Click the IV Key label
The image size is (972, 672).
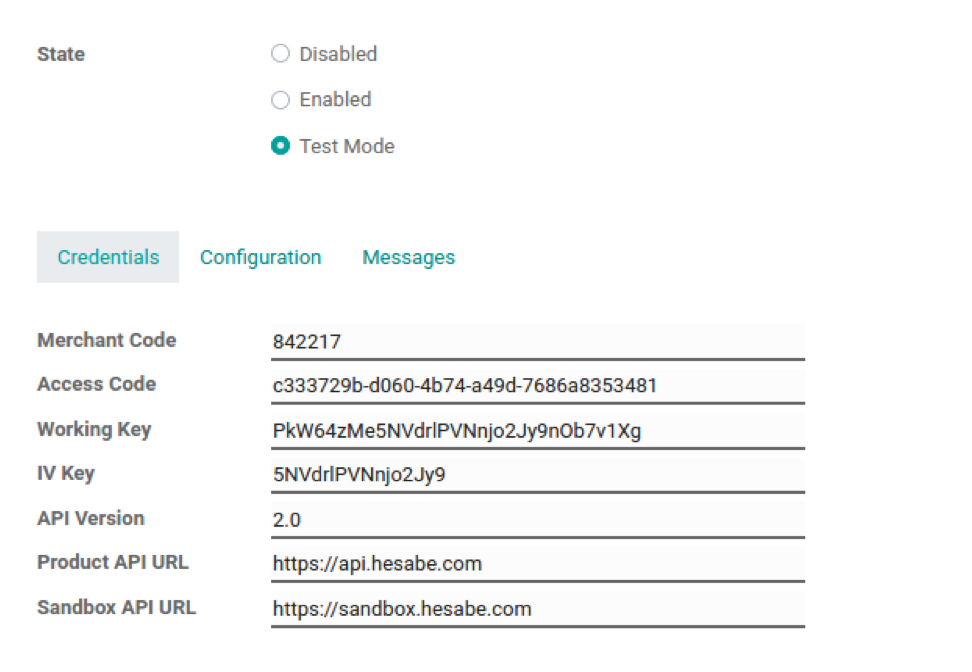[66, 473]
